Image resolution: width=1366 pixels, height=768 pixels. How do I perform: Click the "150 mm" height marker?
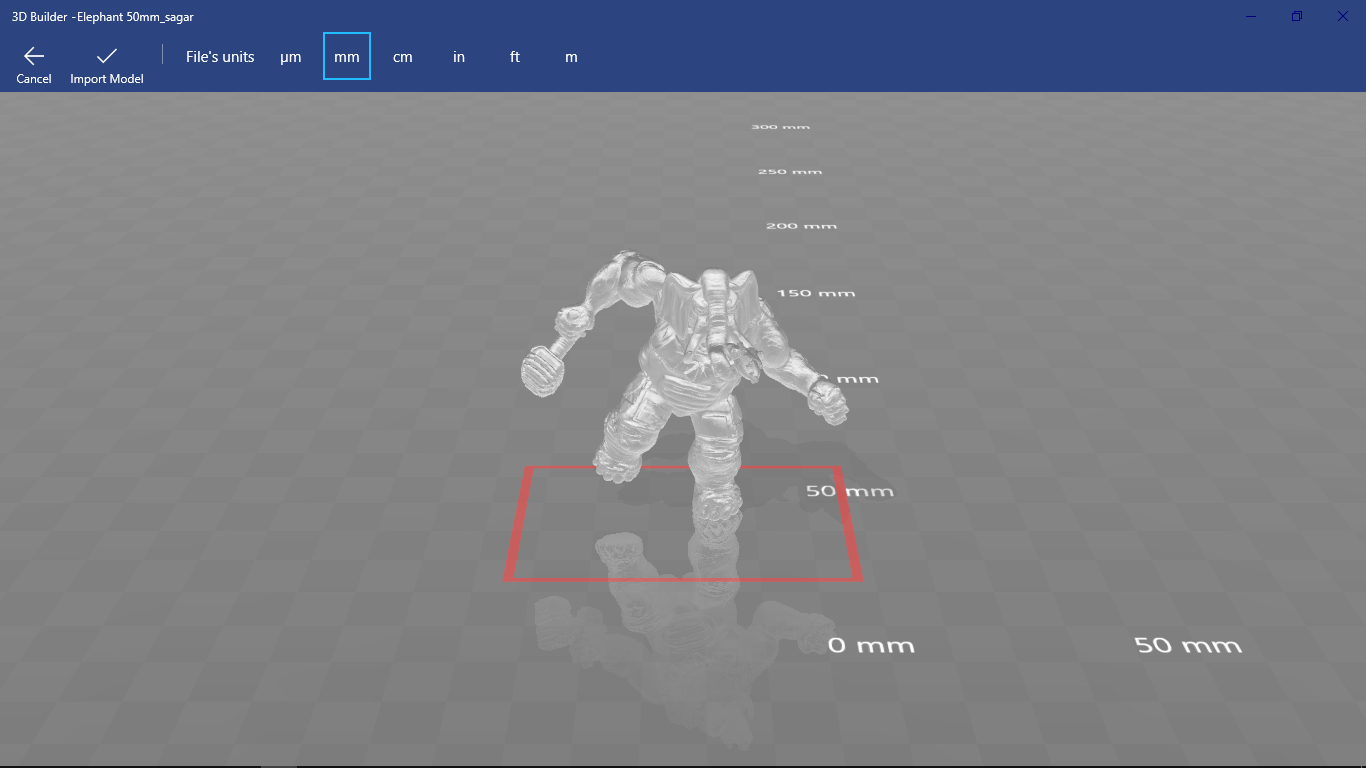tap(816, 293)
